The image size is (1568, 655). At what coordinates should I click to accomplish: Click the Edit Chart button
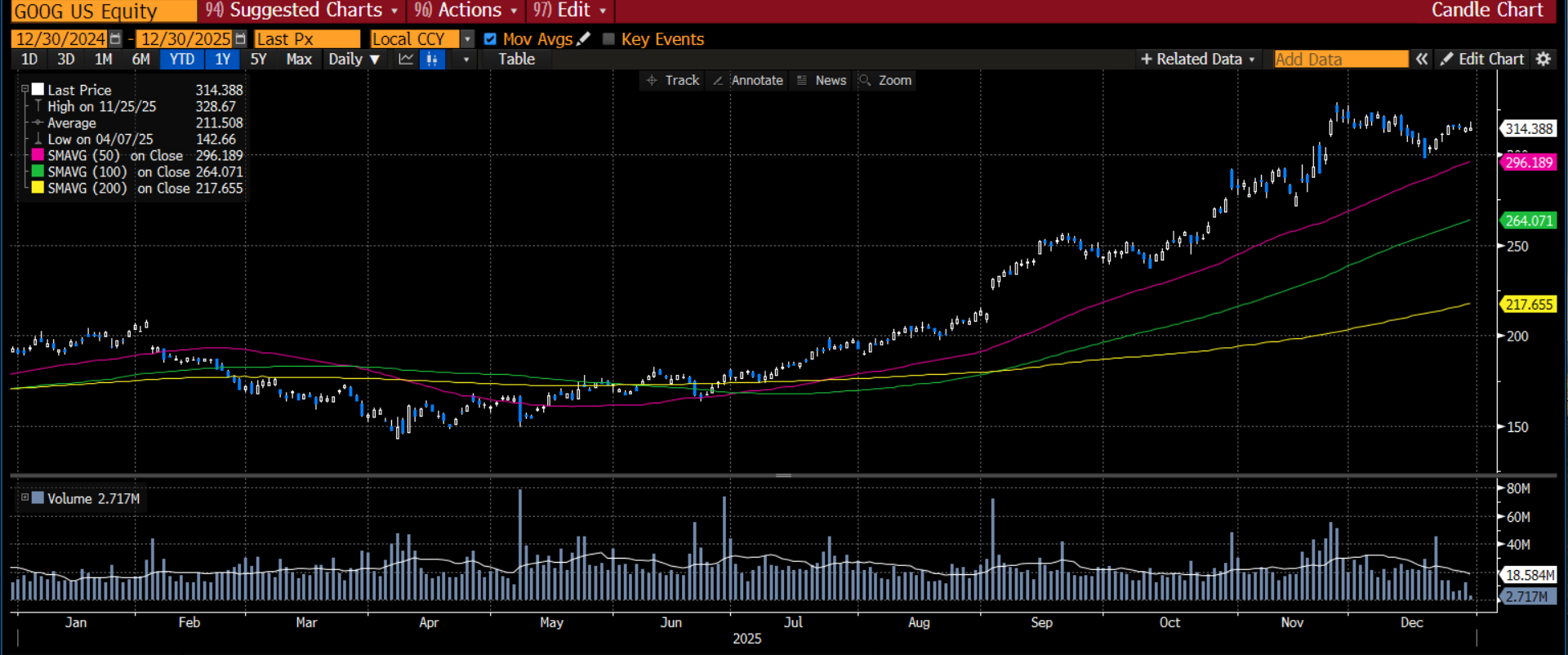tap(1482, 59)
